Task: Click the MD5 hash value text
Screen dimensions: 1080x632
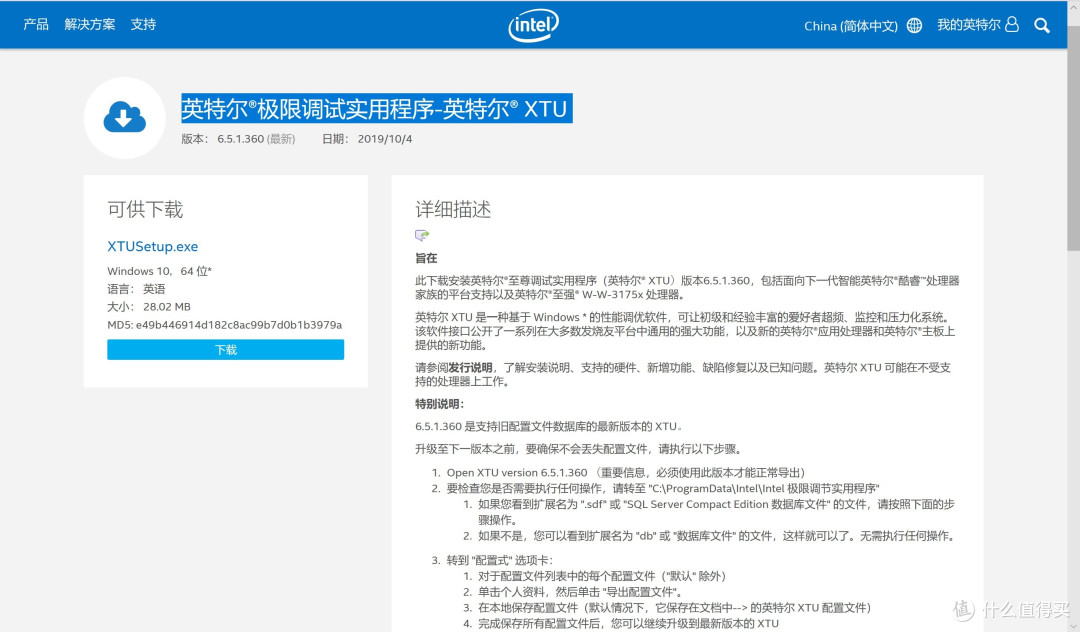Action: (x=238, y=325)
